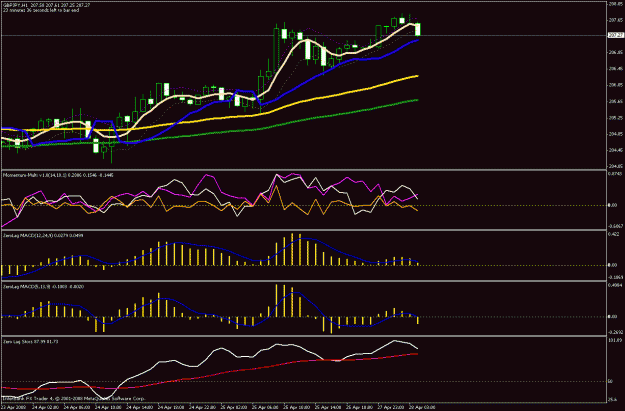Click the 24 Apr 02:00 time axis label
Screen dimensions: 625x411
point(45,408)
